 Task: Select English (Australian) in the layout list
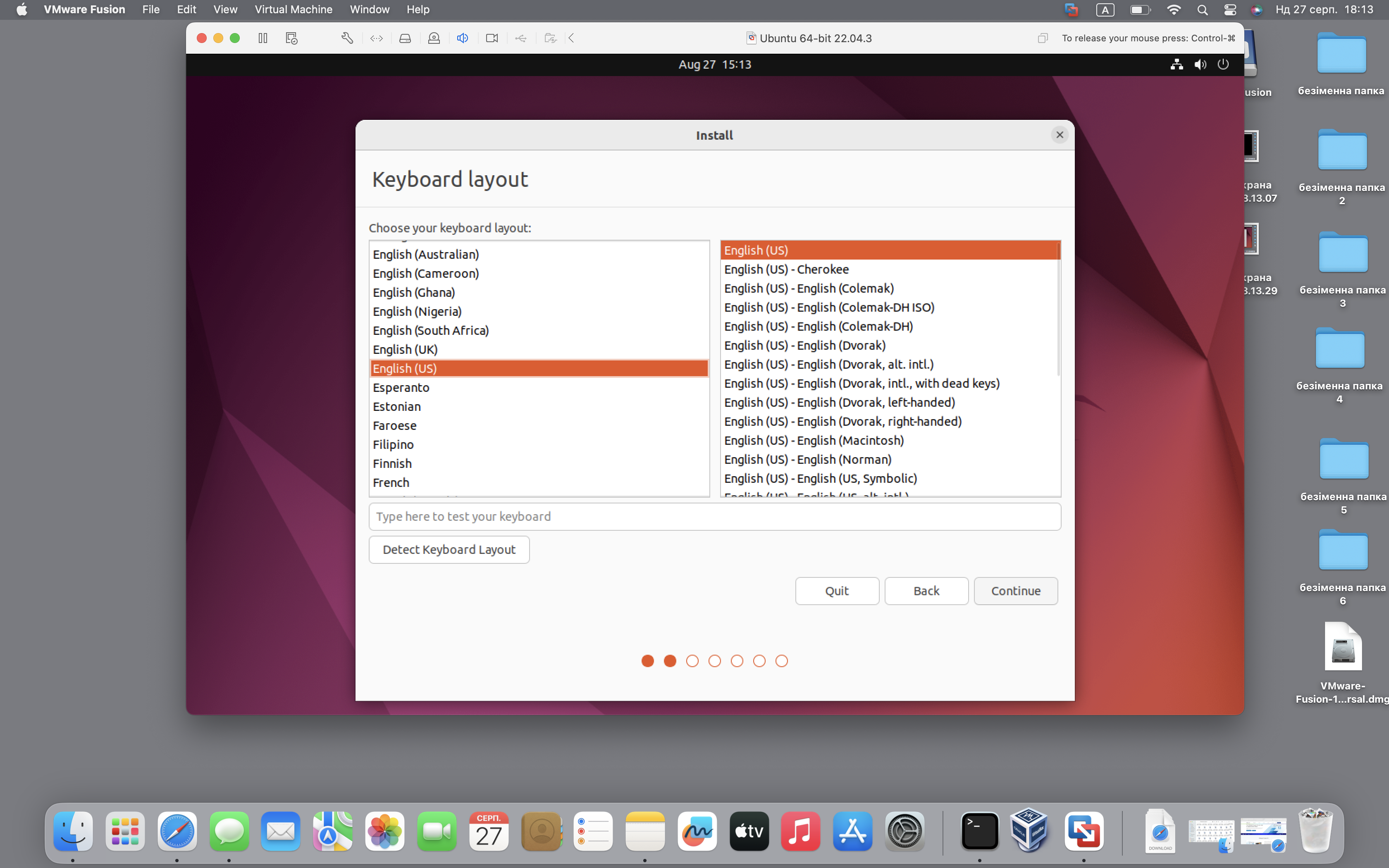click(x=539, y=254)
